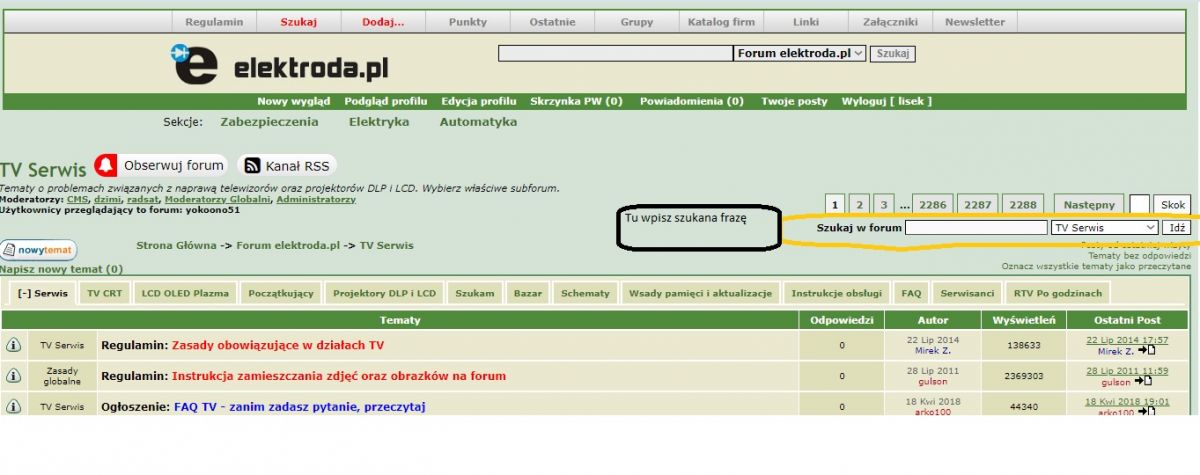Image resolution: width=1200 pixels, height=475 pixels.
Task: Open Załączniki in the top menu
Action: click(x=890, y=22)
